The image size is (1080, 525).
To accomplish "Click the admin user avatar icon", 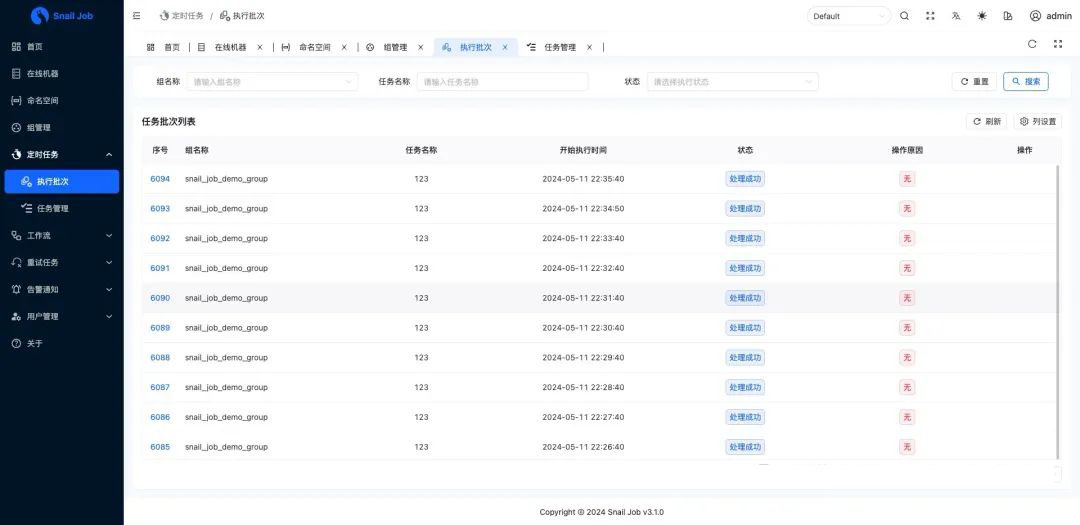I will 1035,16.
